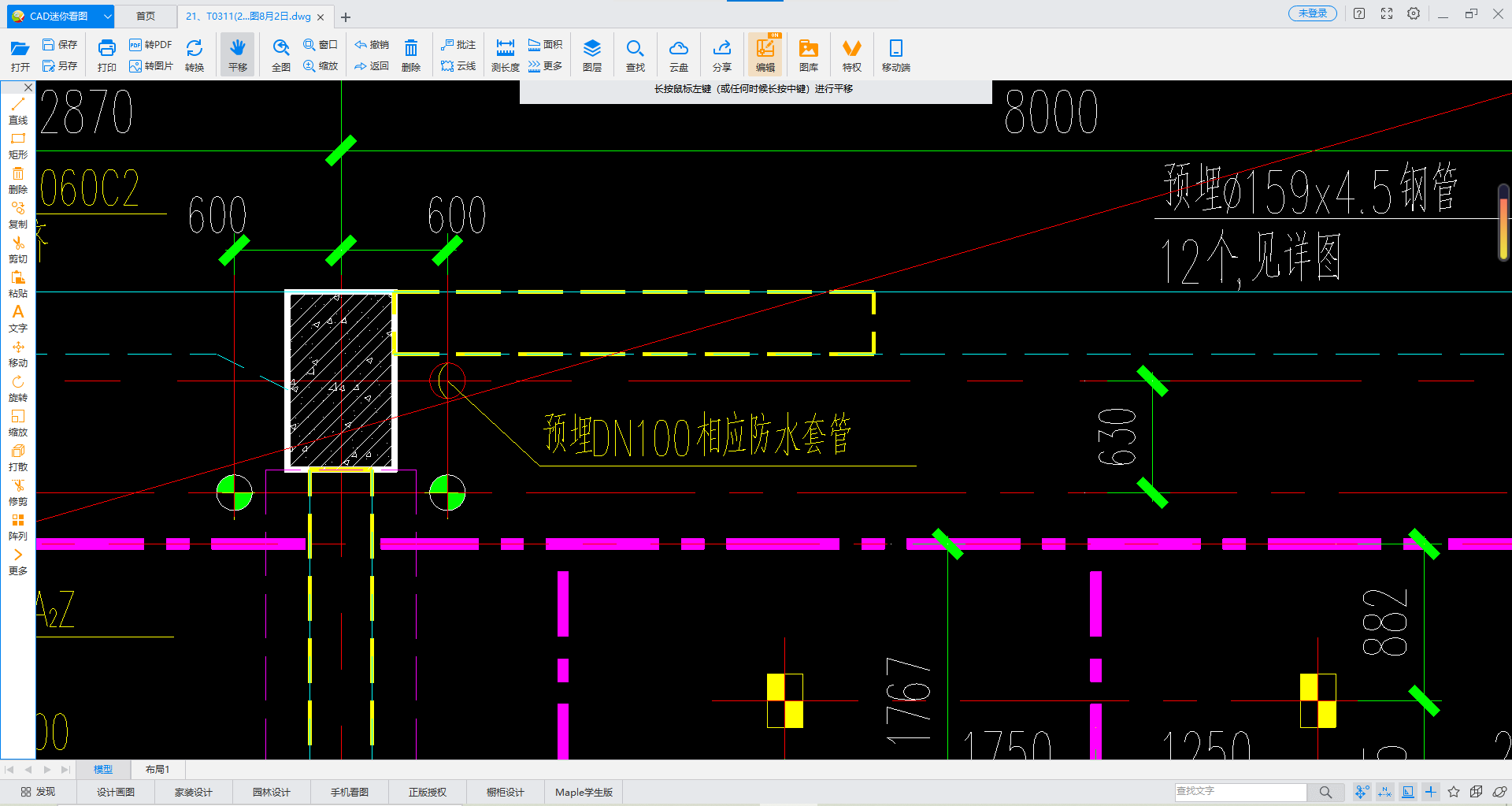Screen dimensions: 1512x806
Task: Click sidebar 剪切 cut tool
Action: (x=18, y=250)
